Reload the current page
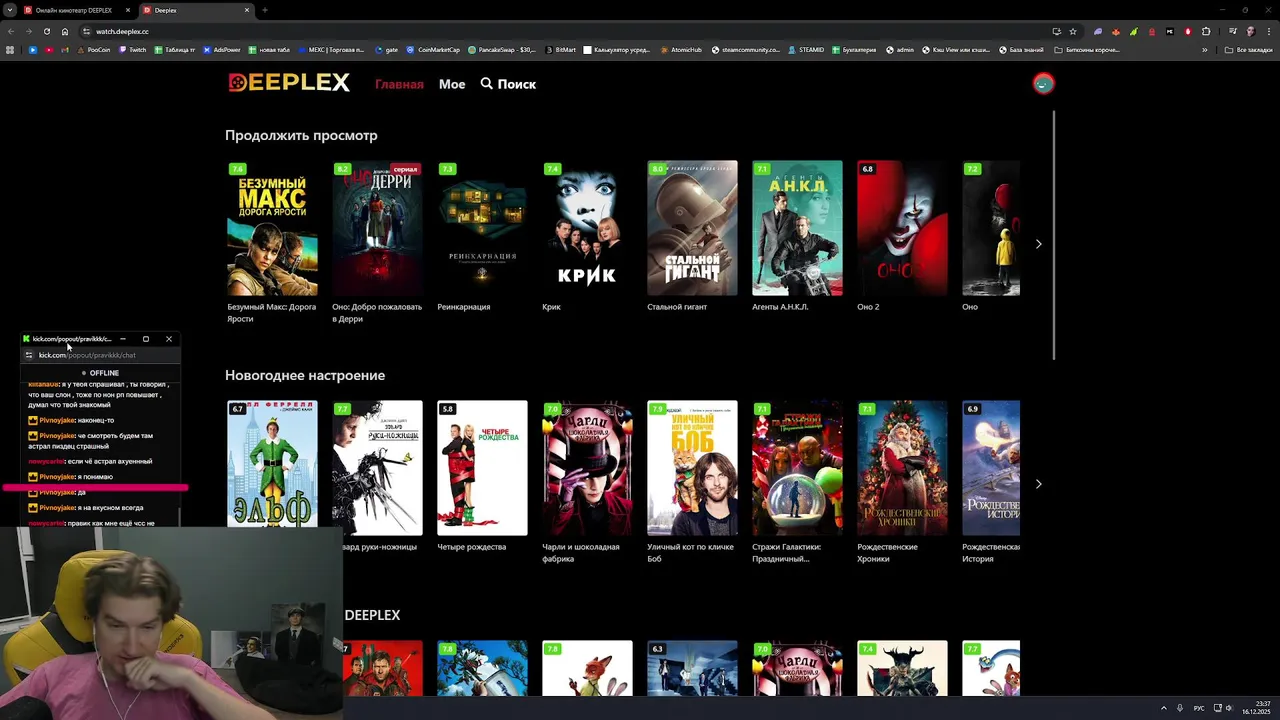 pos(47,31)
